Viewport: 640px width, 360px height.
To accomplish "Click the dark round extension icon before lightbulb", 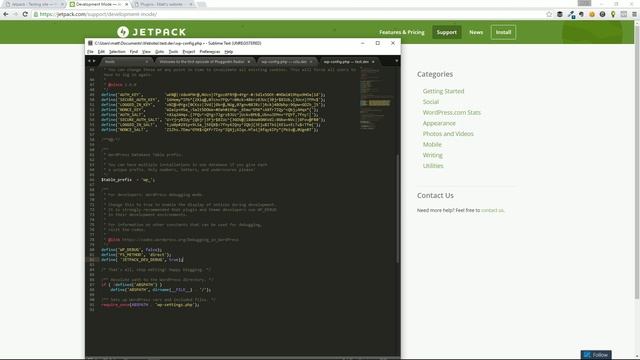I will (602, 14).
